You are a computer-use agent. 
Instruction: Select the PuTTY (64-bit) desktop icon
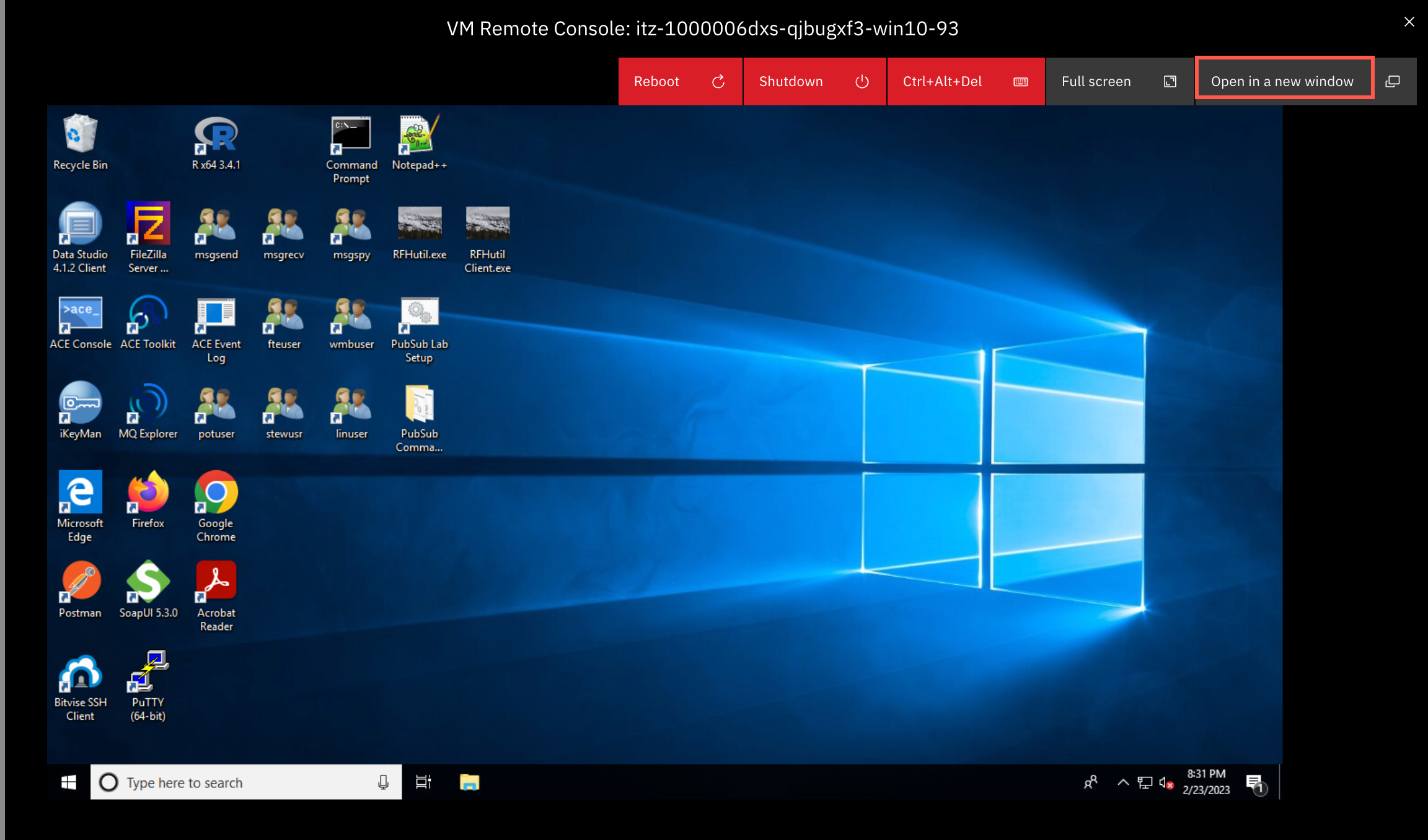coord(148,686)
